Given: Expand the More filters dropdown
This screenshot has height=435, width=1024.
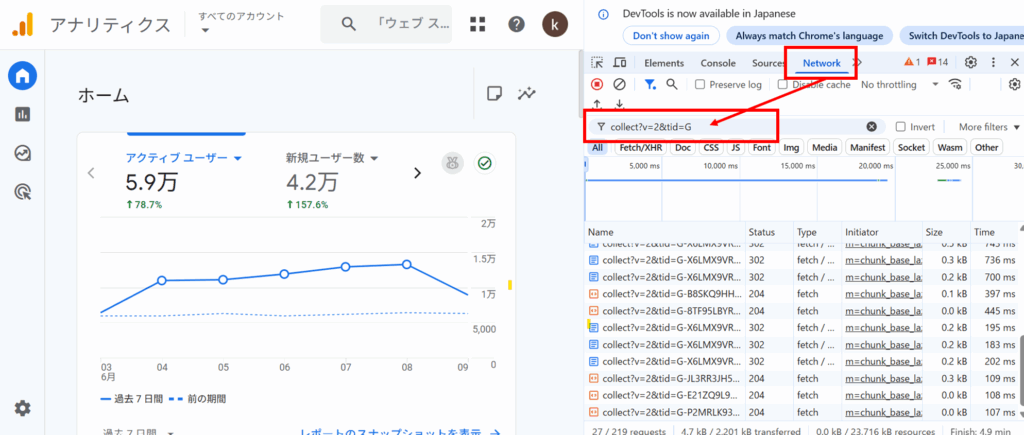Looking at the screenshot, I should 989,127.
